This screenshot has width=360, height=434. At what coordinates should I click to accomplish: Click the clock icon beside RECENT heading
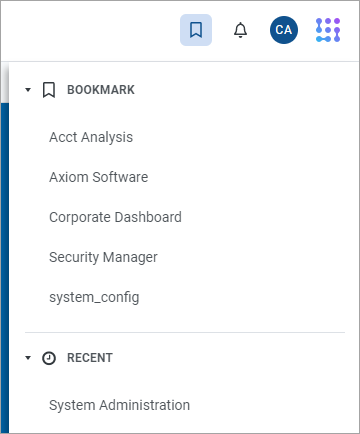pyautogui.click(x=49, y=358)
